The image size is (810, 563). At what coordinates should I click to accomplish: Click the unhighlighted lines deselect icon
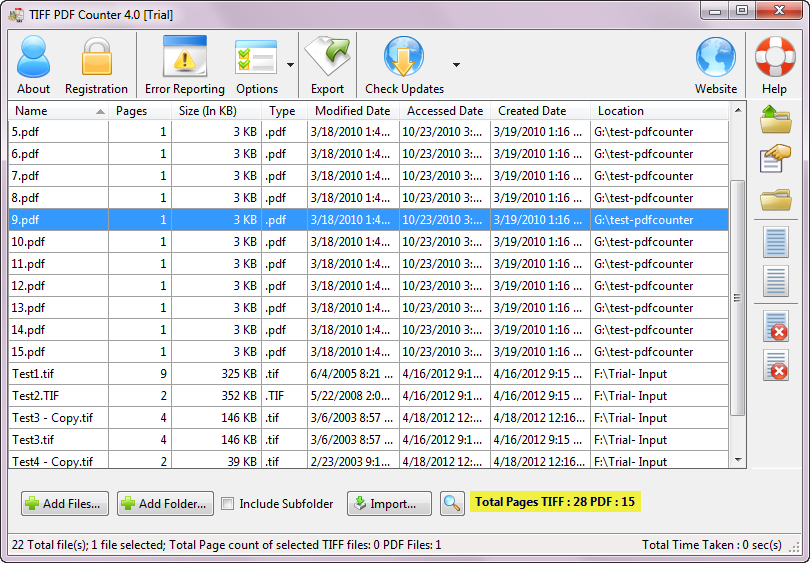[775, 282]
